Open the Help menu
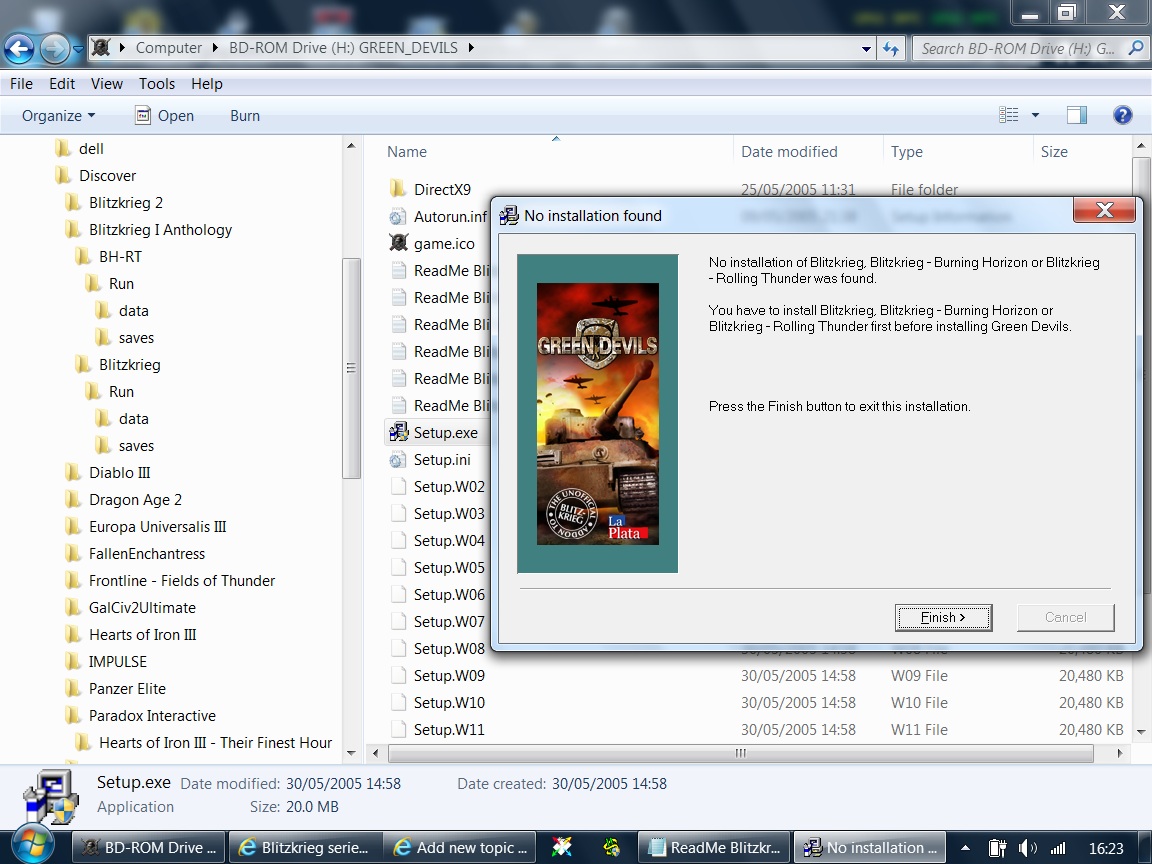 pos(206,84)
